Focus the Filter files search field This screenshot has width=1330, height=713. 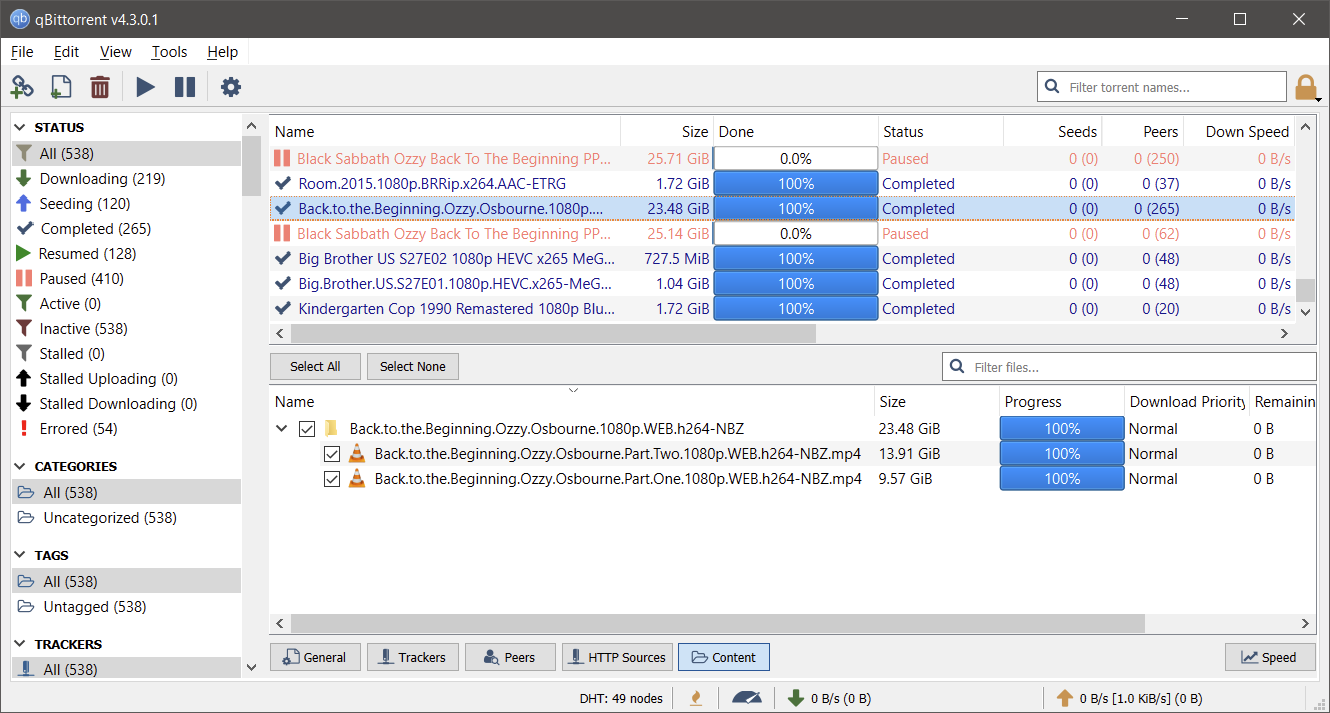click(x=1130, y=367)
